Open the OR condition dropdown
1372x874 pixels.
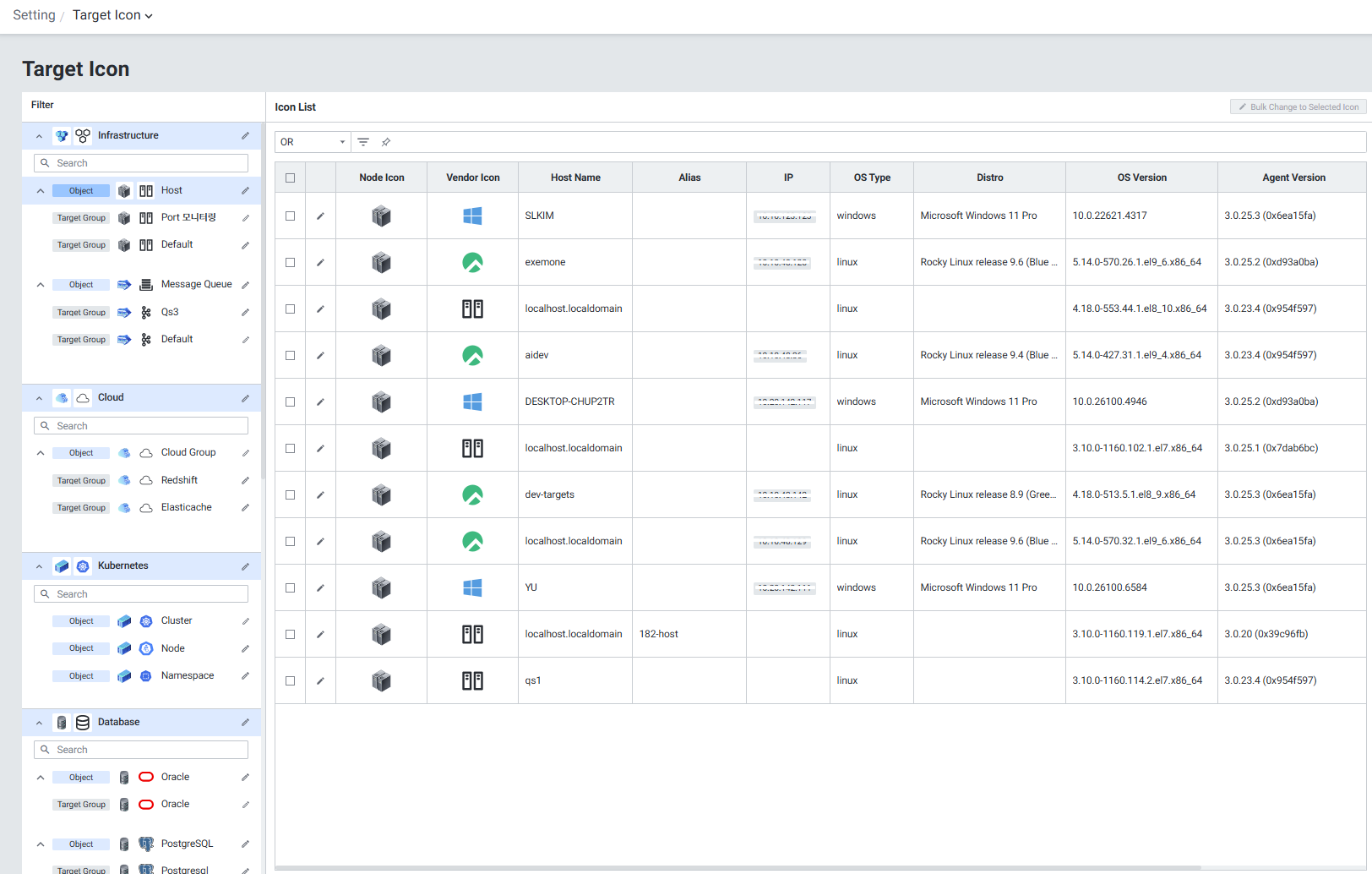(313, 142)
